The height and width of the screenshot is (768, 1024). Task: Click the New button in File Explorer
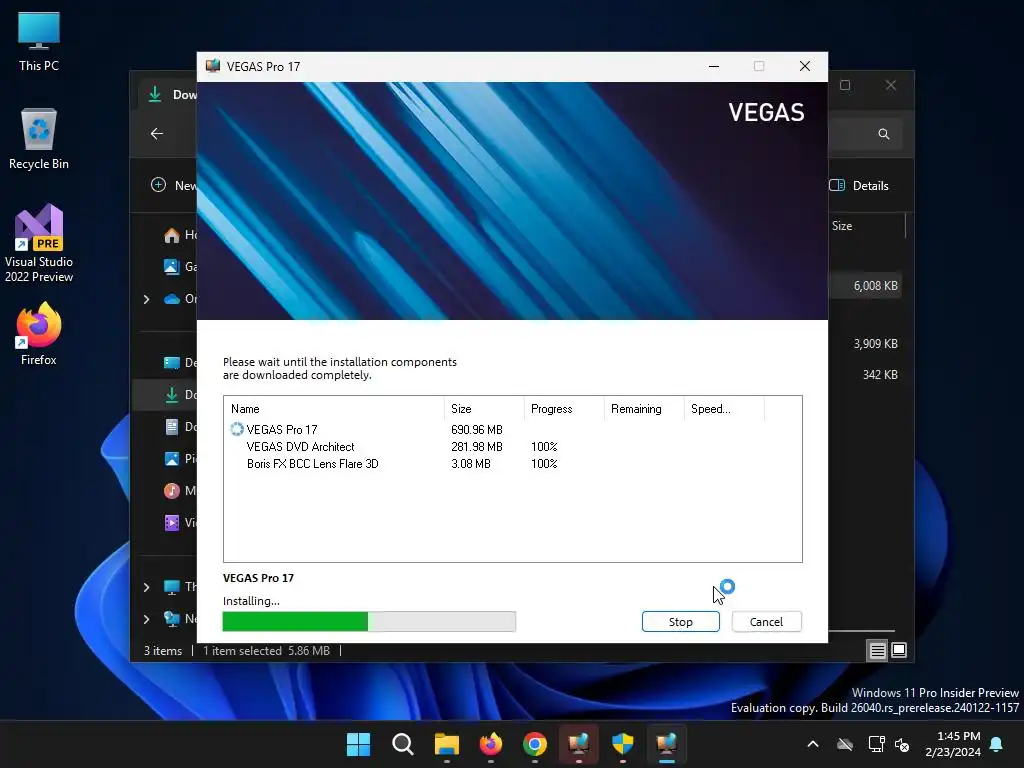(173, 185)
